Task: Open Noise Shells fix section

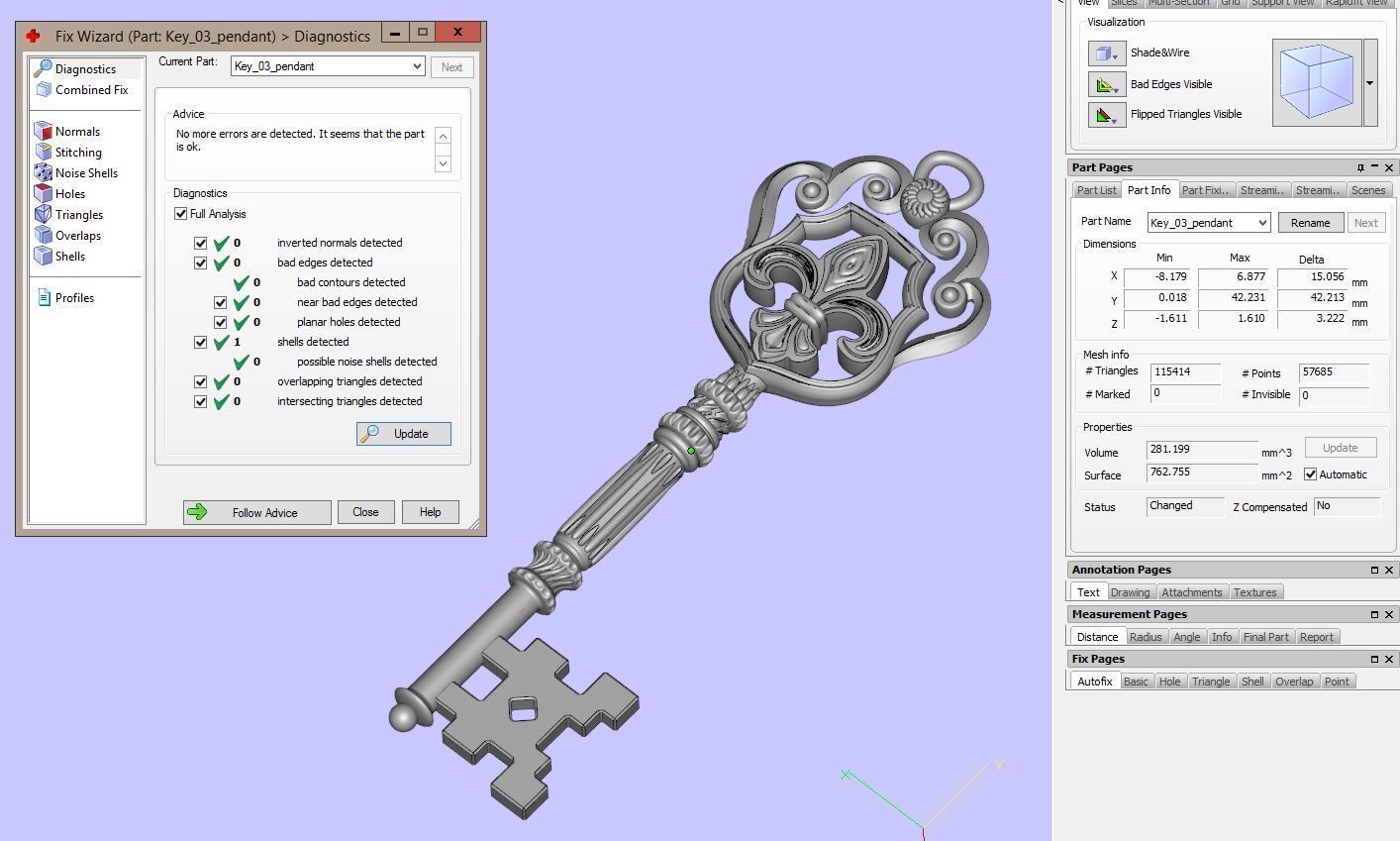Action: (44, 173)
